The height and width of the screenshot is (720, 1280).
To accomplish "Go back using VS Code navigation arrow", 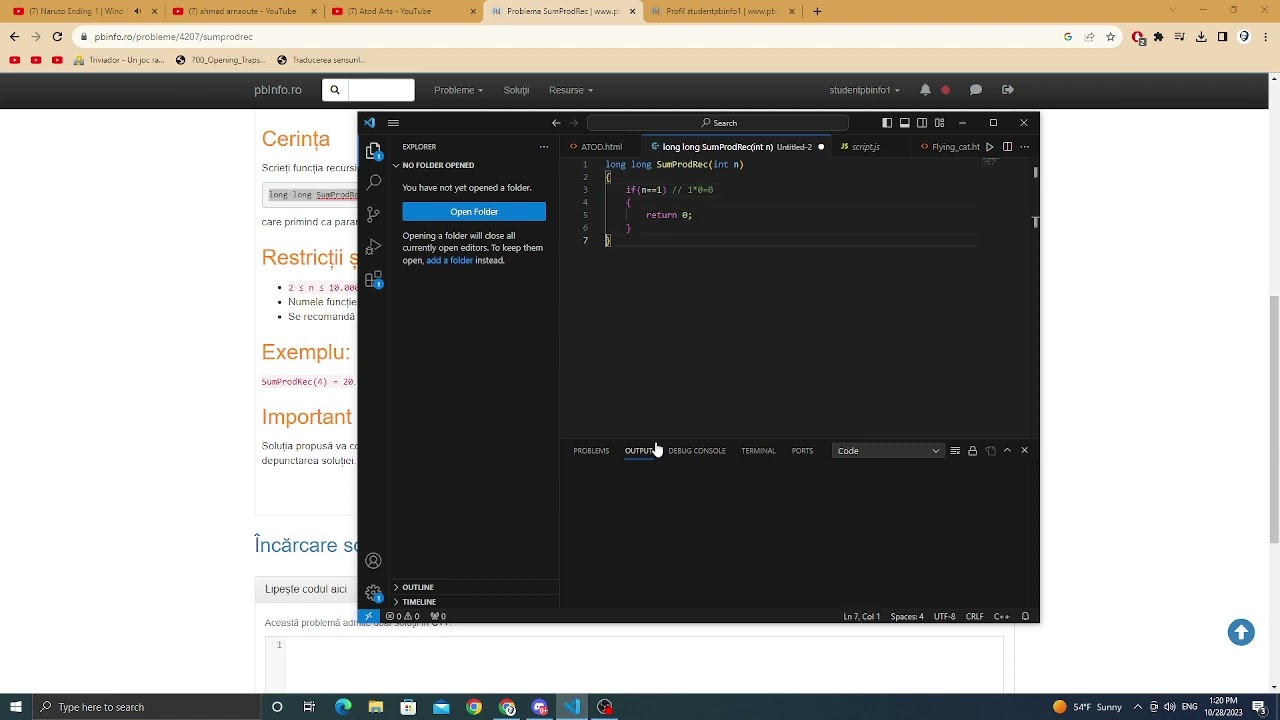I will [556, 123].
